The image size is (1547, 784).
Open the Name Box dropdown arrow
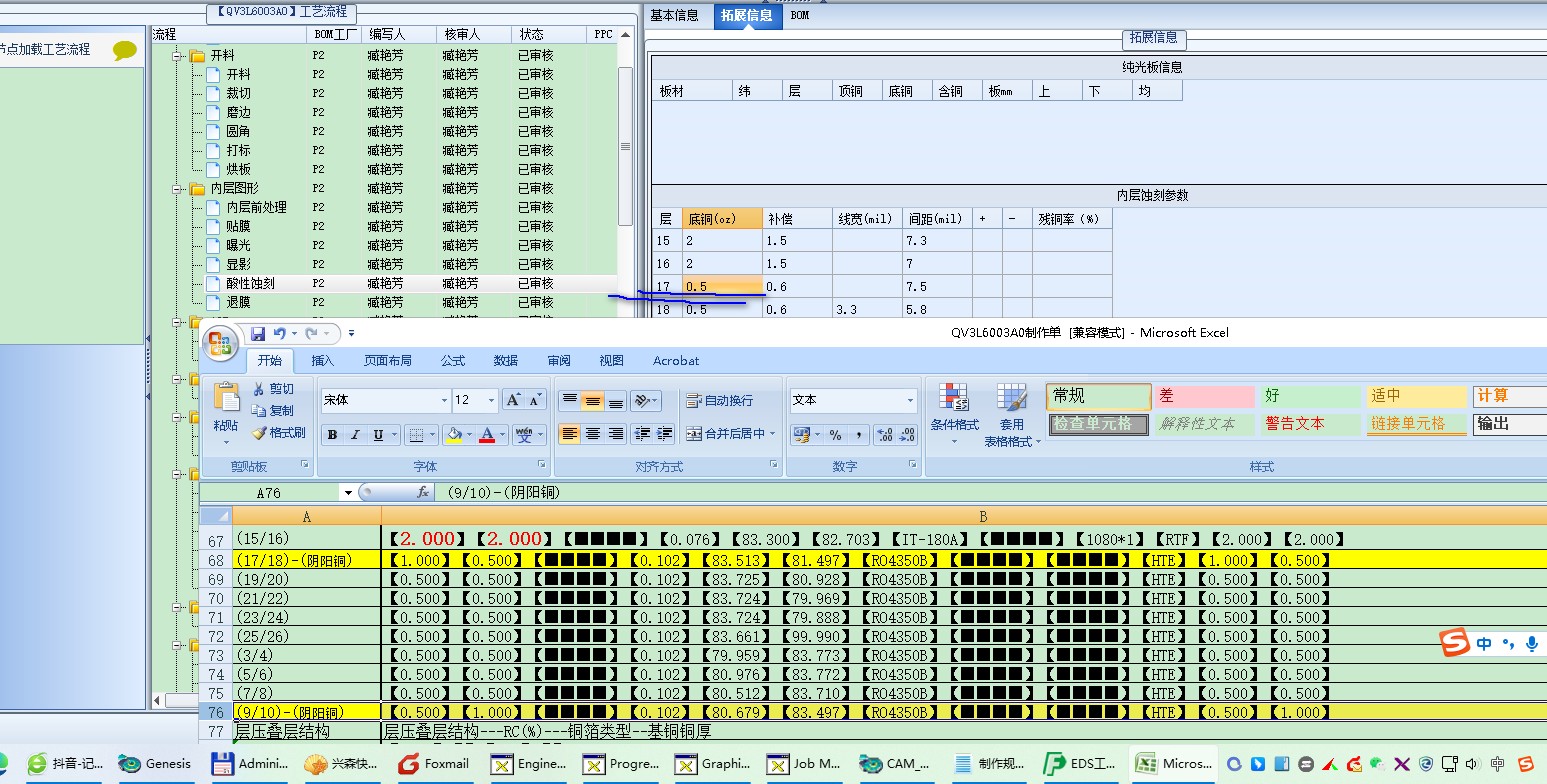348,492
